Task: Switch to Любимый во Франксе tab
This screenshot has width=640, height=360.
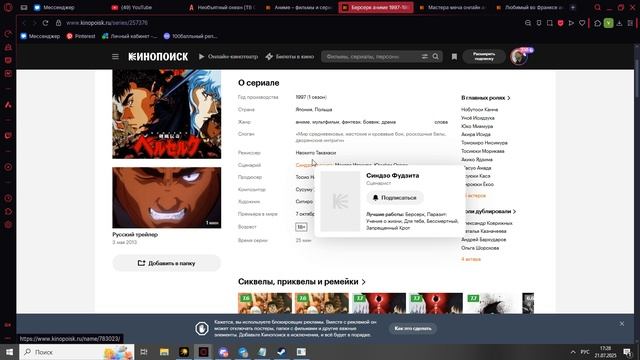Action: click(529, 7)
